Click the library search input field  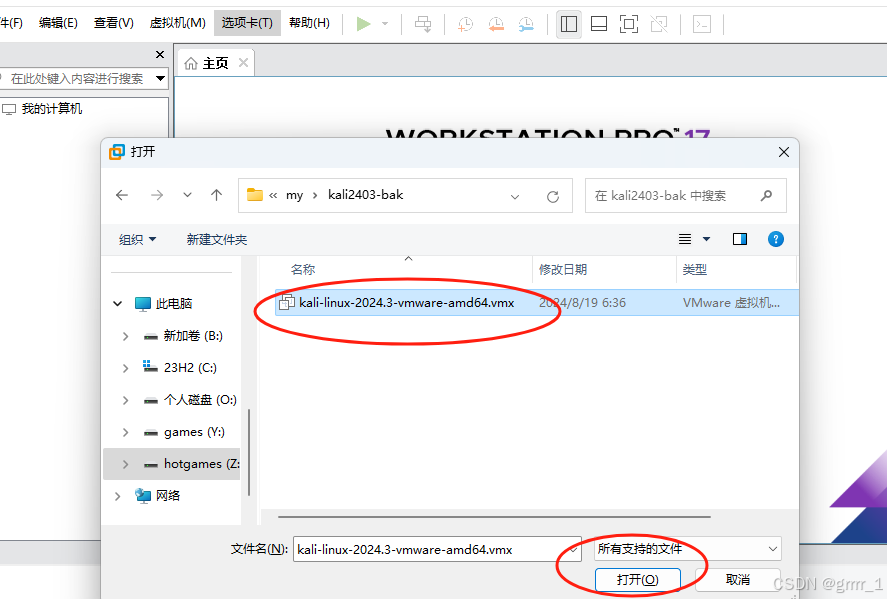[x=76, y=79]
